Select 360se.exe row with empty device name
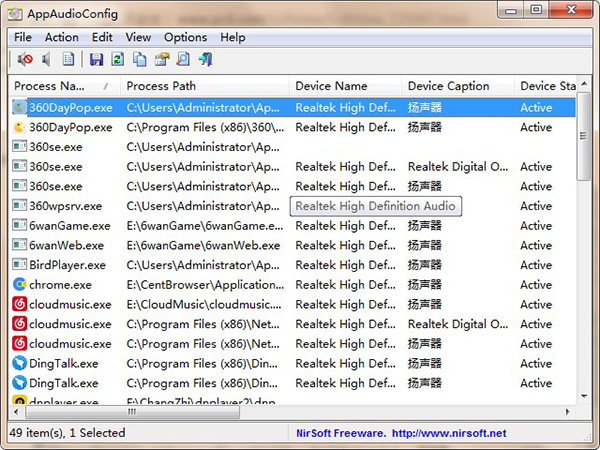Viewport: 600px width, 450px height. click(293, 147)
